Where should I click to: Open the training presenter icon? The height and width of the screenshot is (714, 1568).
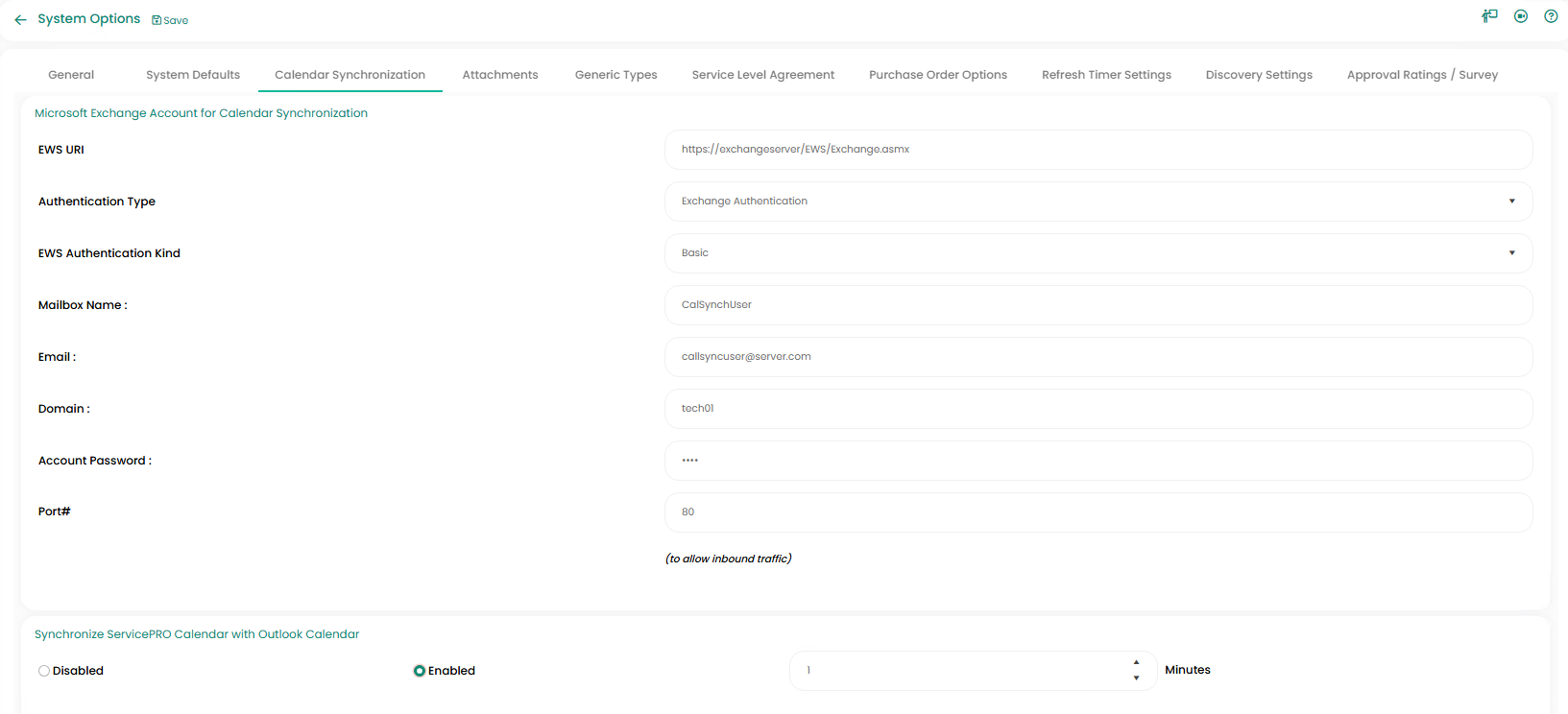pos(1489,16)
